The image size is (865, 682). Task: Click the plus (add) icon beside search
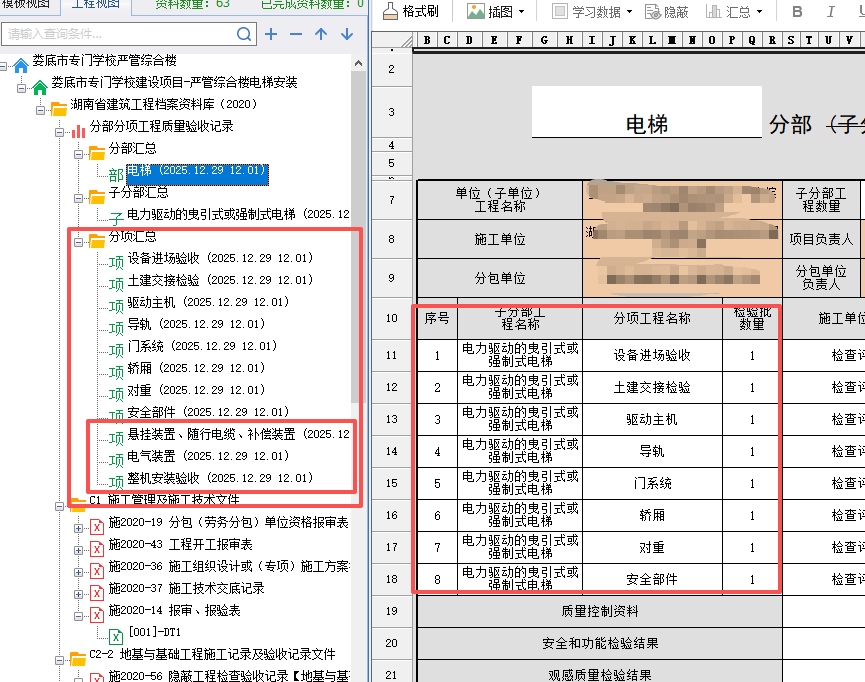271,34
